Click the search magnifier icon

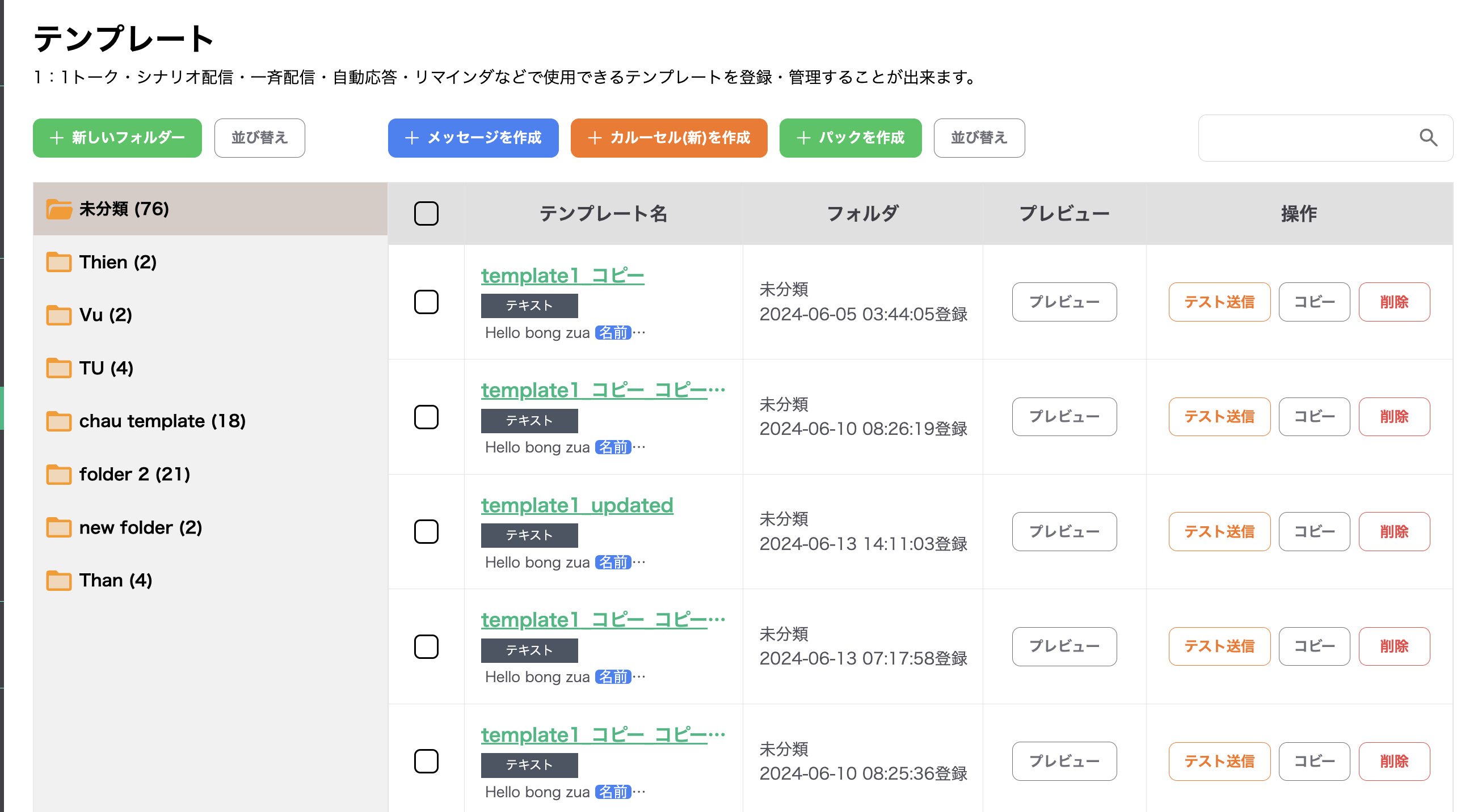coord(1428,138)
